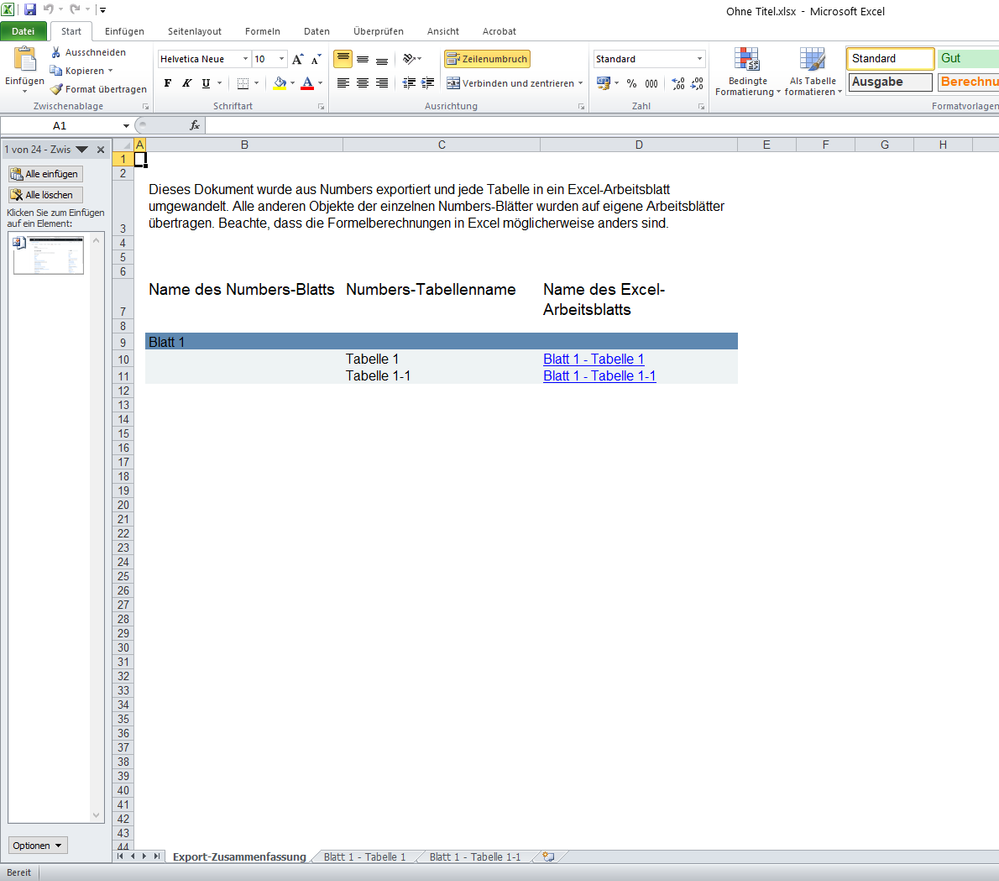Toggle bold F formatting
This screenshot has width=999, height=881.
click(168, 83)
